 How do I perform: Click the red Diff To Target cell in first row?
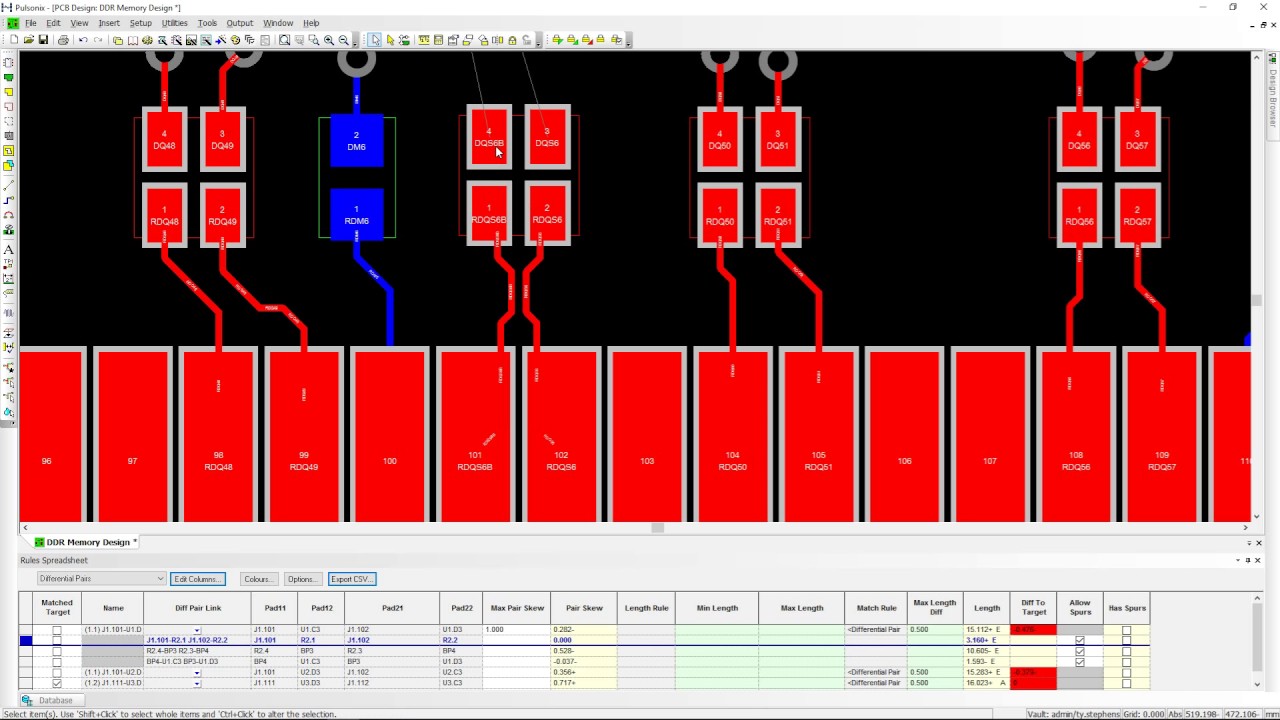pos(1033,630)
